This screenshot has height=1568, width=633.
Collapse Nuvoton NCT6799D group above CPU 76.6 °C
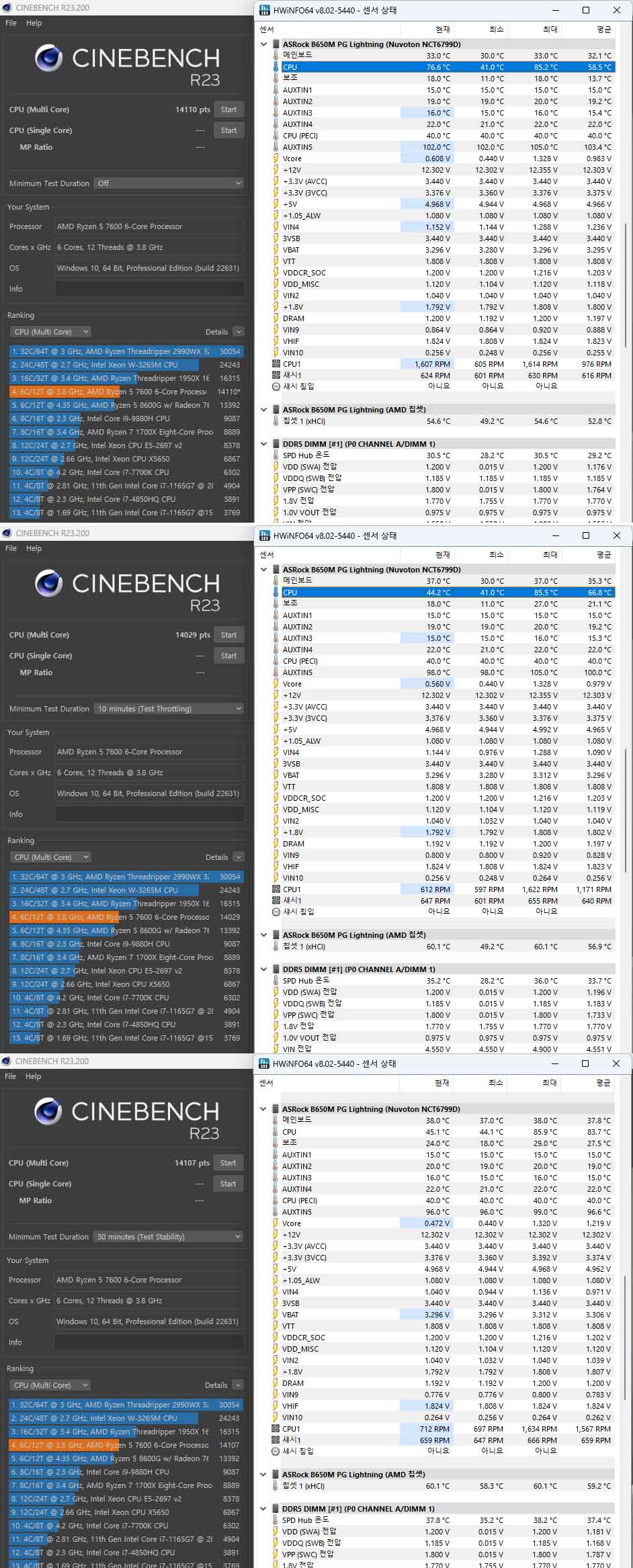(263, 44)
